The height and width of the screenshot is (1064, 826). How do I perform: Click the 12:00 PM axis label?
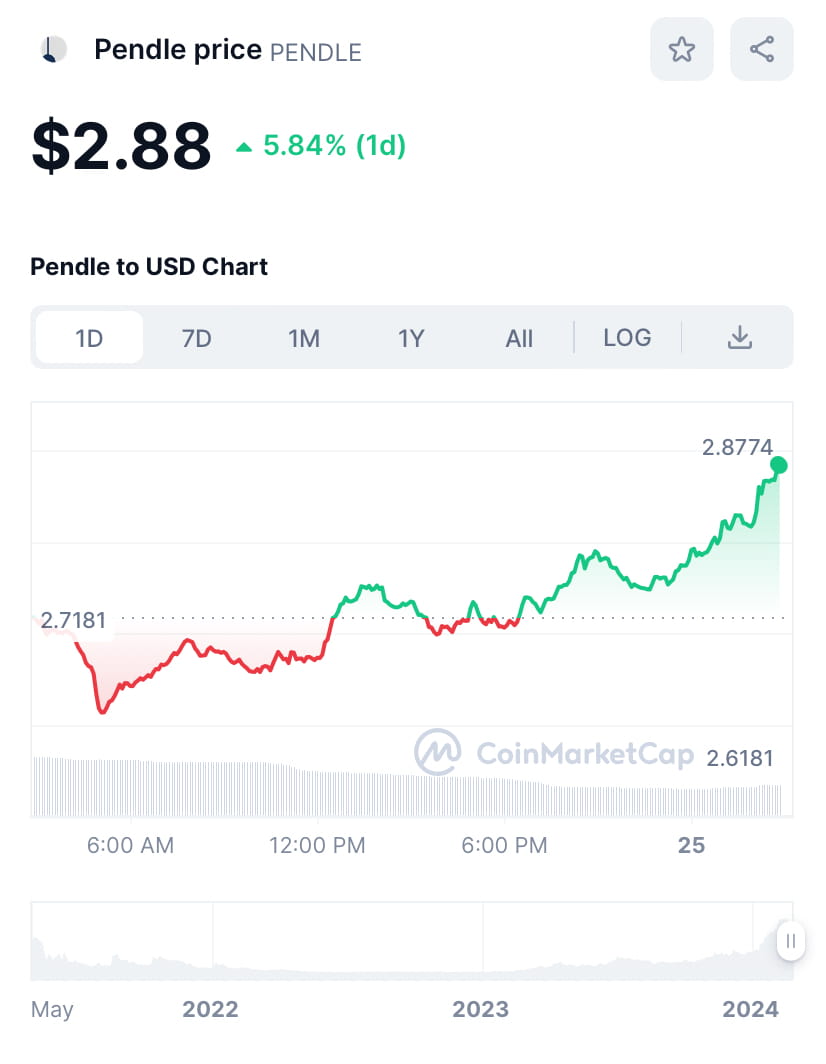point(317,845)
